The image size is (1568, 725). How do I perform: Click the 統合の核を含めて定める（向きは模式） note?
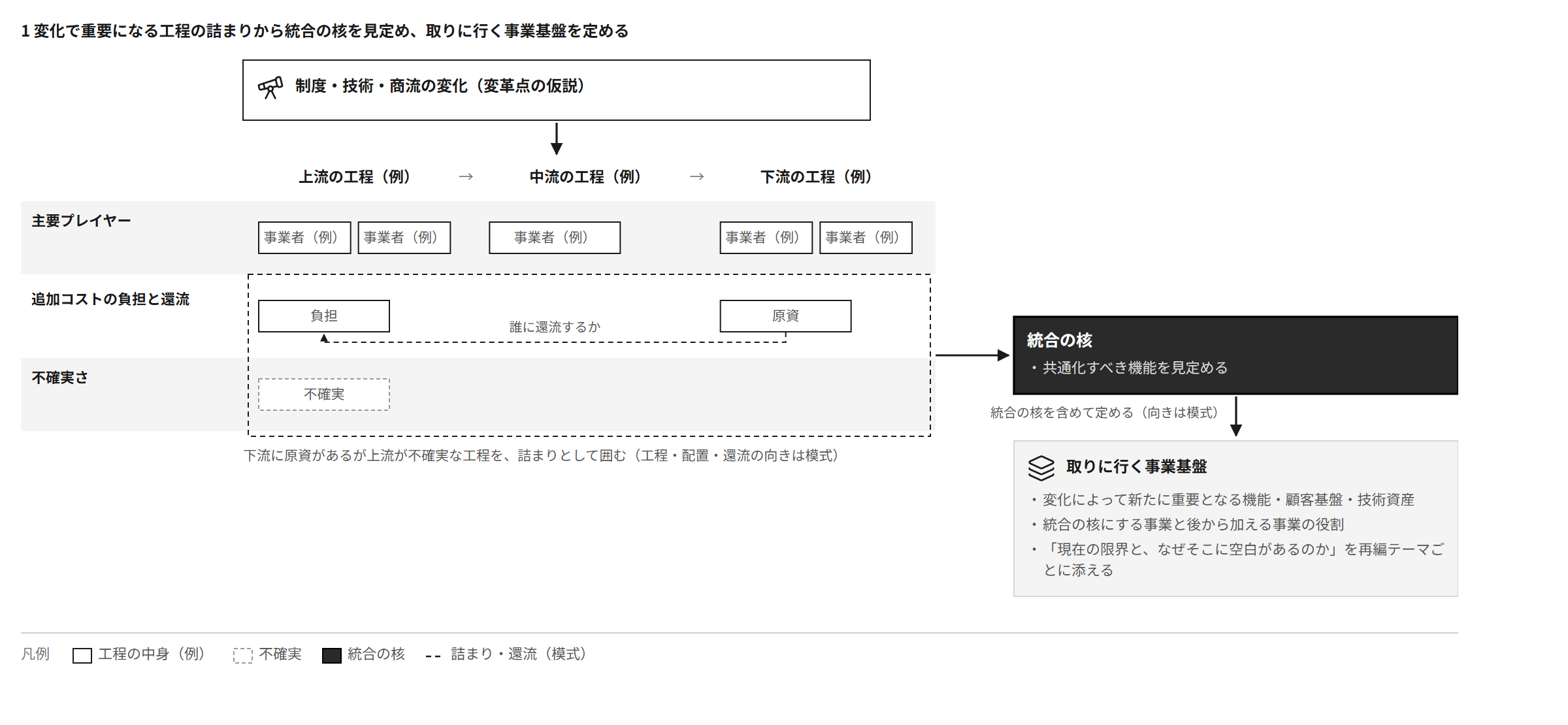click(1105, 413)
